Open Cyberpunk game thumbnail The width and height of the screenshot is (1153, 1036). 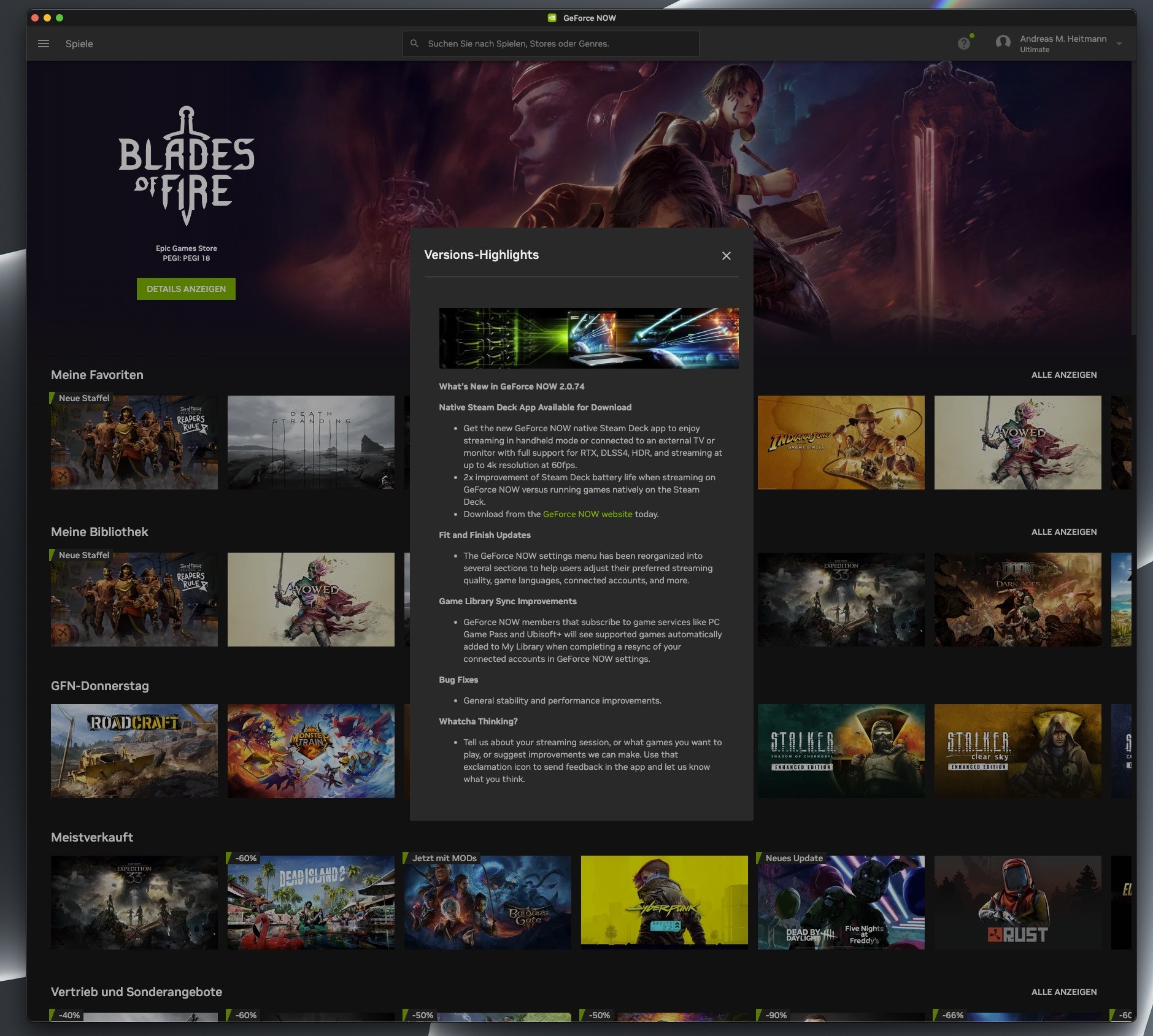pos(665,902)
